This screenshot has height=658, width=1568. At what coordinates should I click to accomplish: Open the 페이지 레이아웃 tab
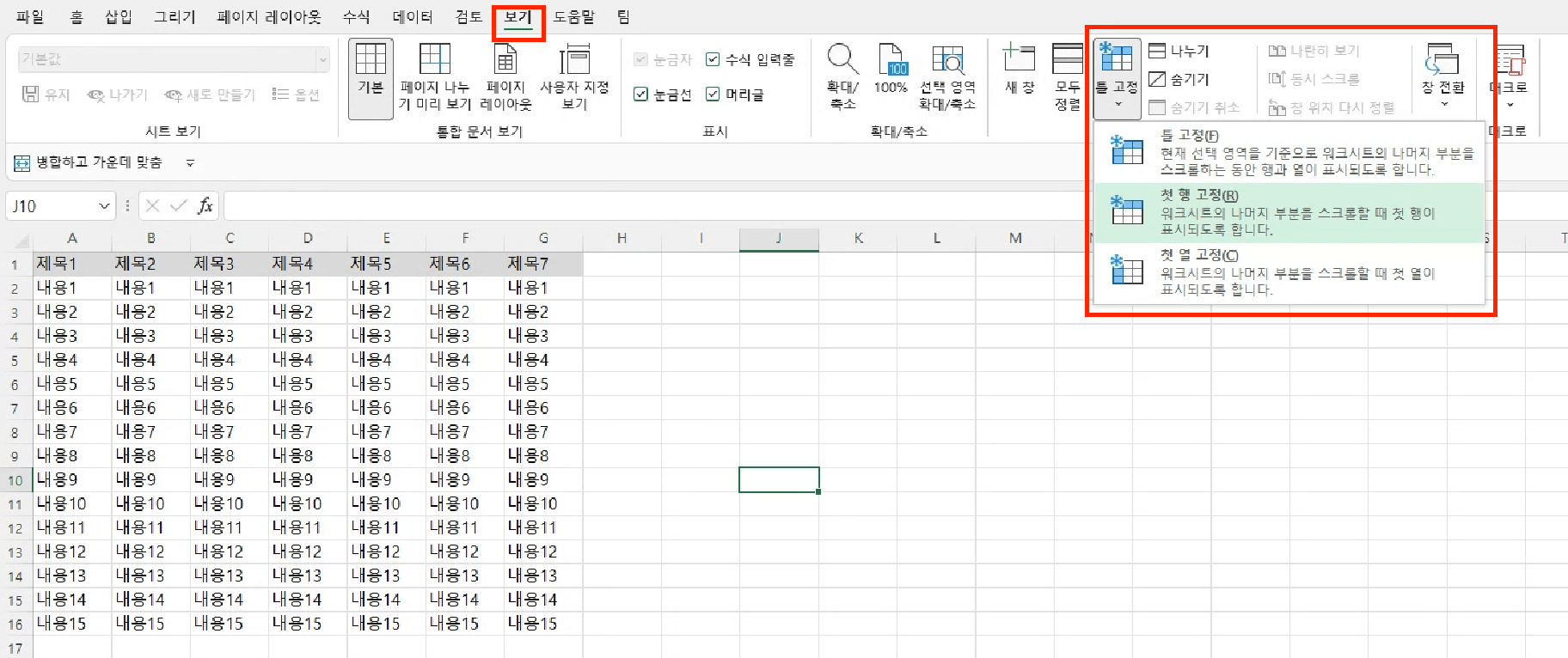[x=269, y=17]
